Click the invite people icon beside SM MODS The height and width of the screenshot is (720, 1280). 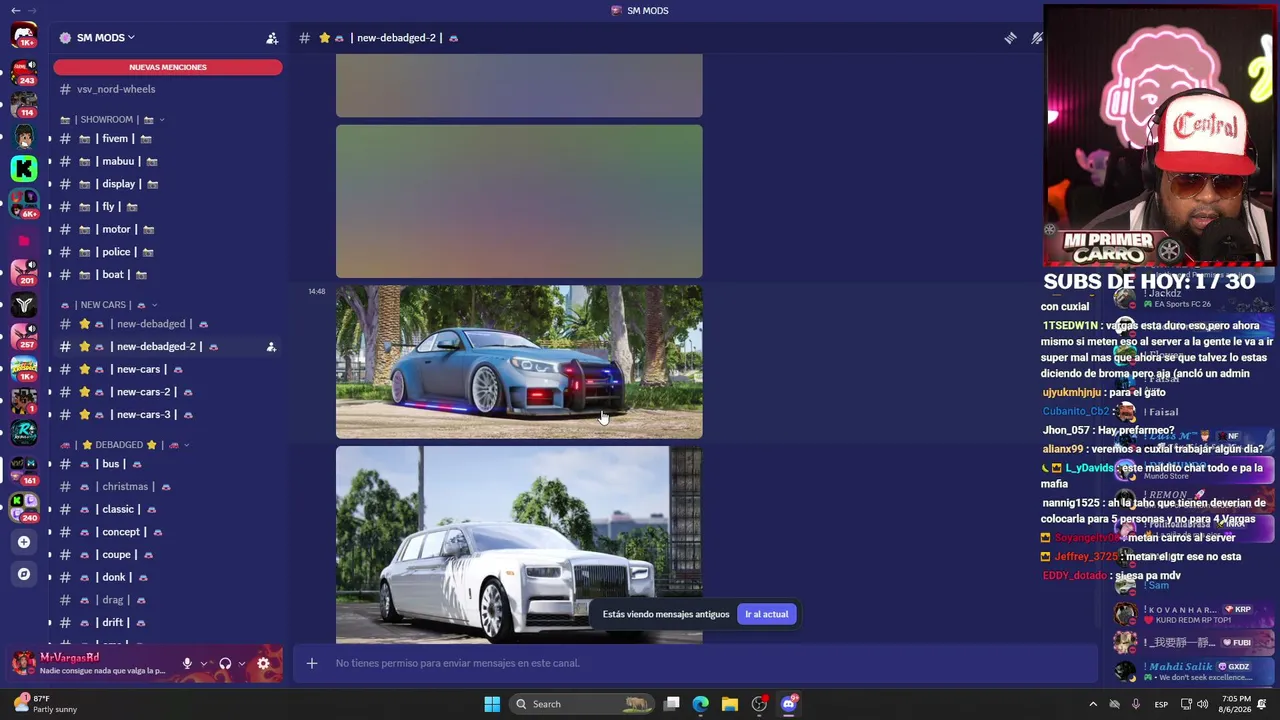(x=272, y=38)
